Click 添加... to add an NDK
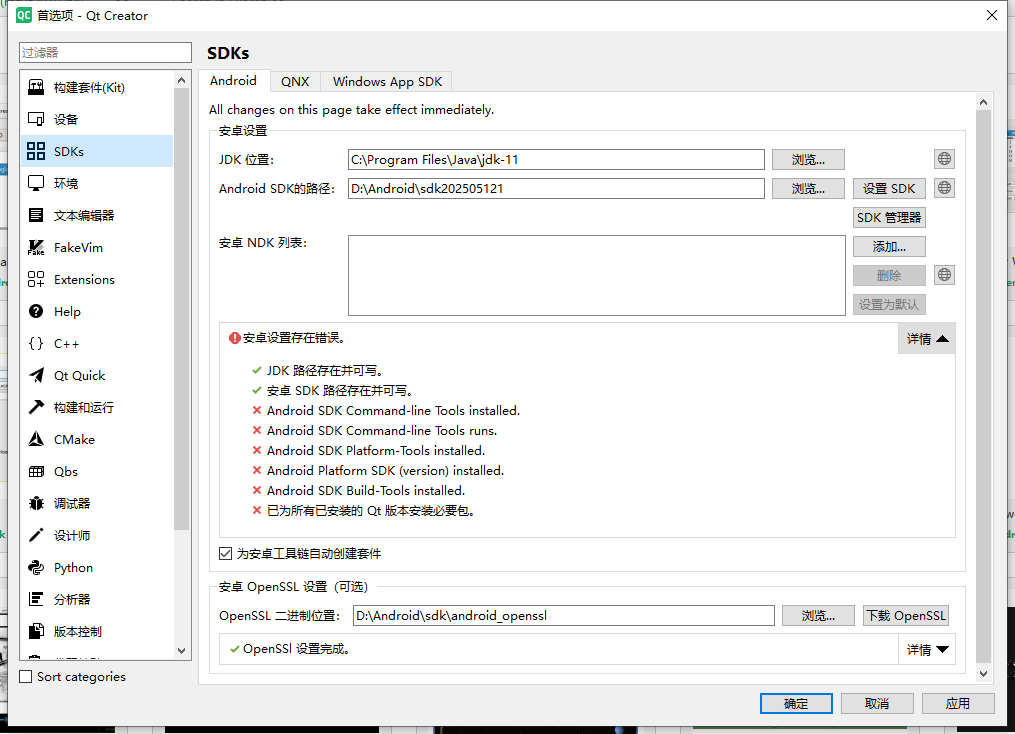Viewport: 1015px width, 734px height. [x=889, y=247]
